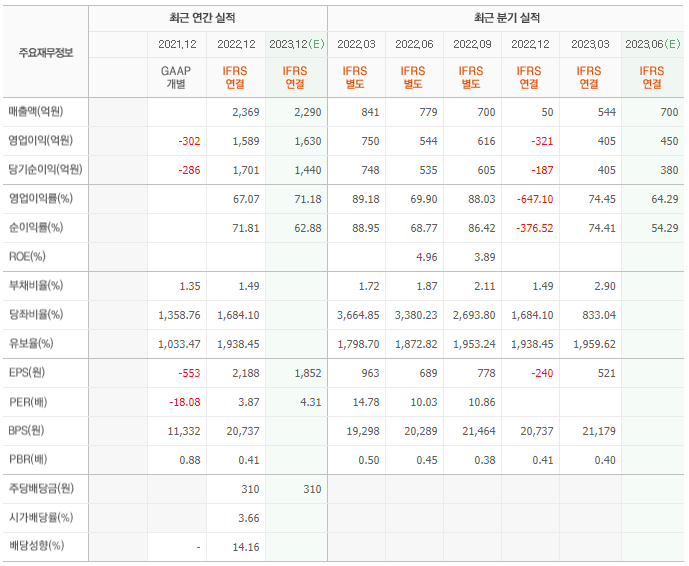Screen dimensions: 689x566
Task: Click the 2023.06(E) quarterly column header
Action: [x=653, y=44]
